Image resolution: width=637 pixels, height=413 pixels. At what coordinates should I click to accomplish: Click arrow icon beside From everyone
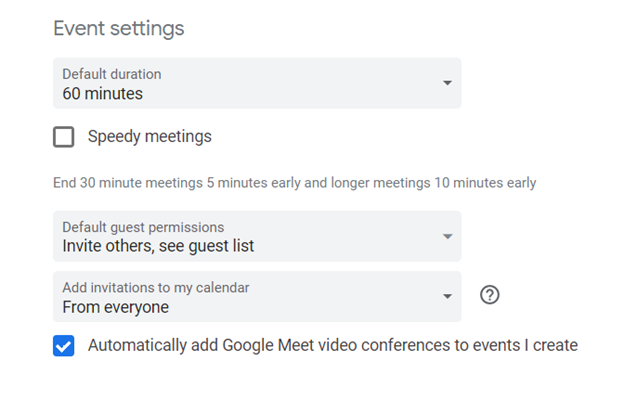pos(447,296)
